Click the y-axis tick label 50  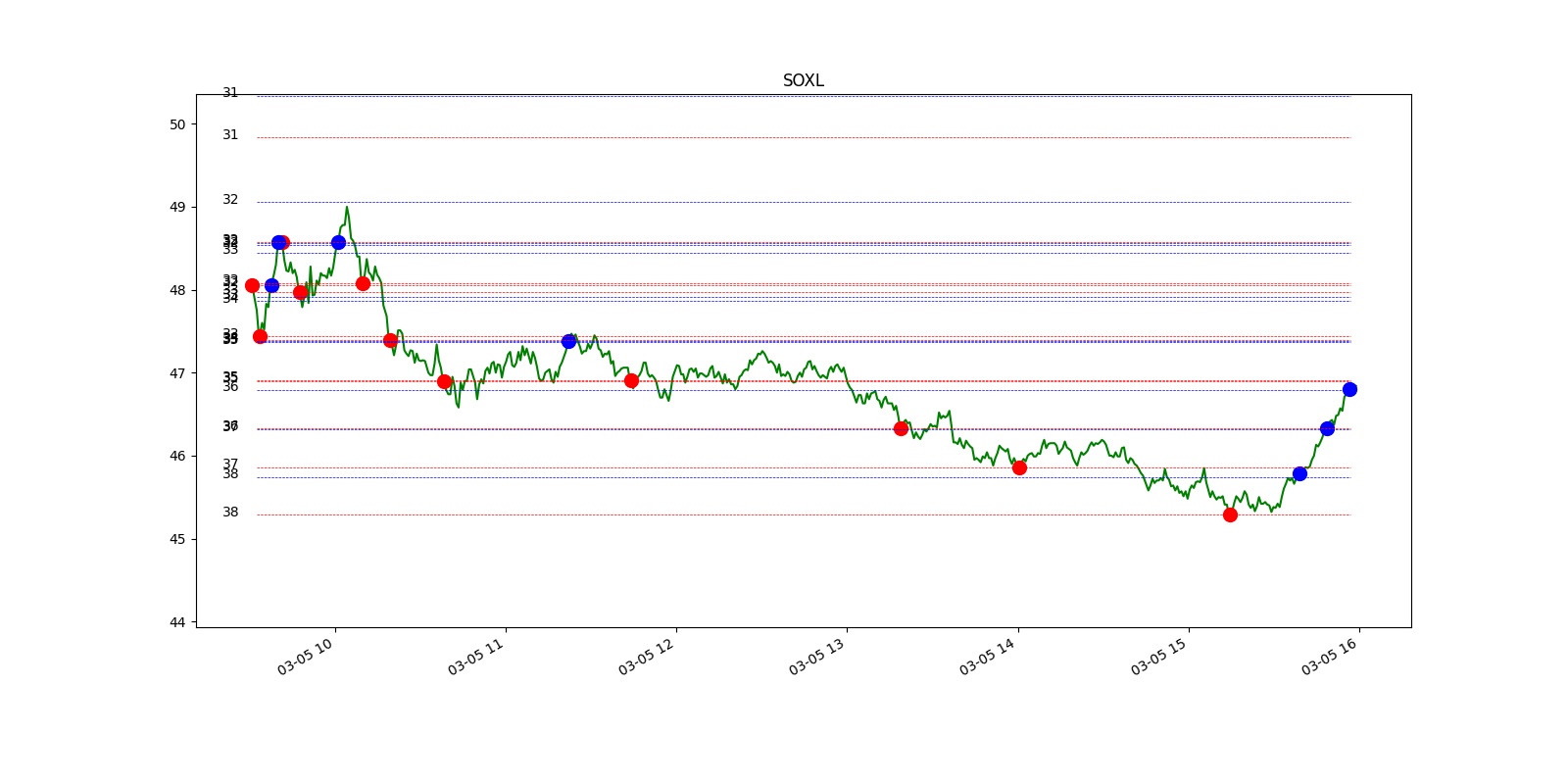tap(177, 124)
